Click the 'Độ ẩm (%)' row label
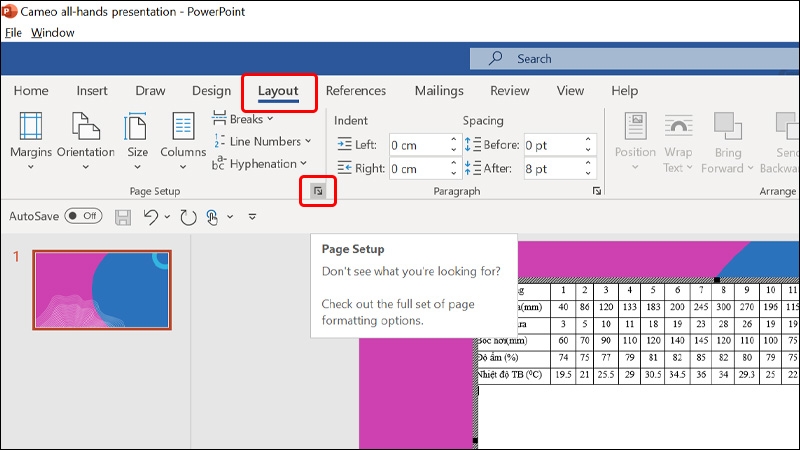800x450 pixels. [x=498, y=358]
